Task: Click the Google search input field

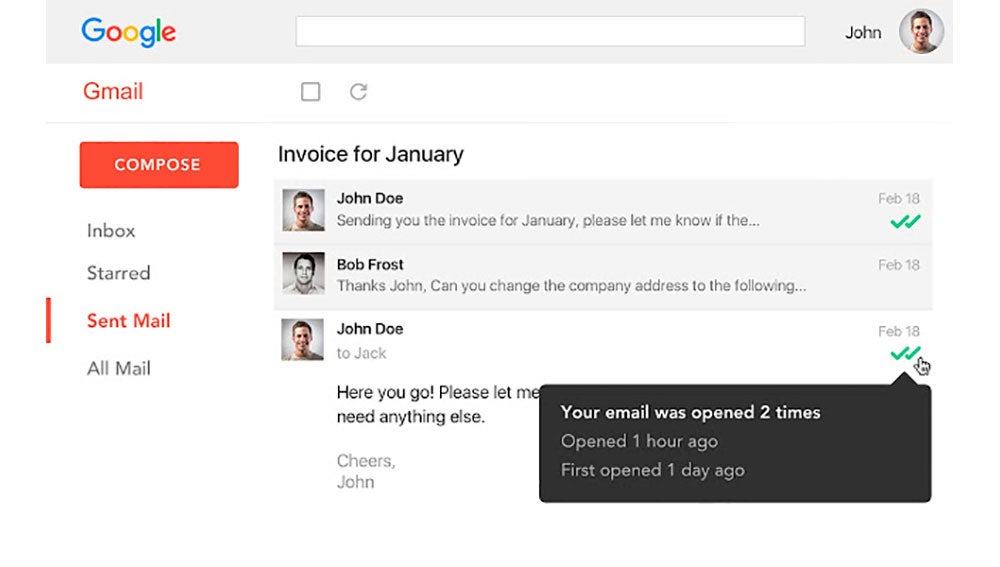Action: pos(550,31)
